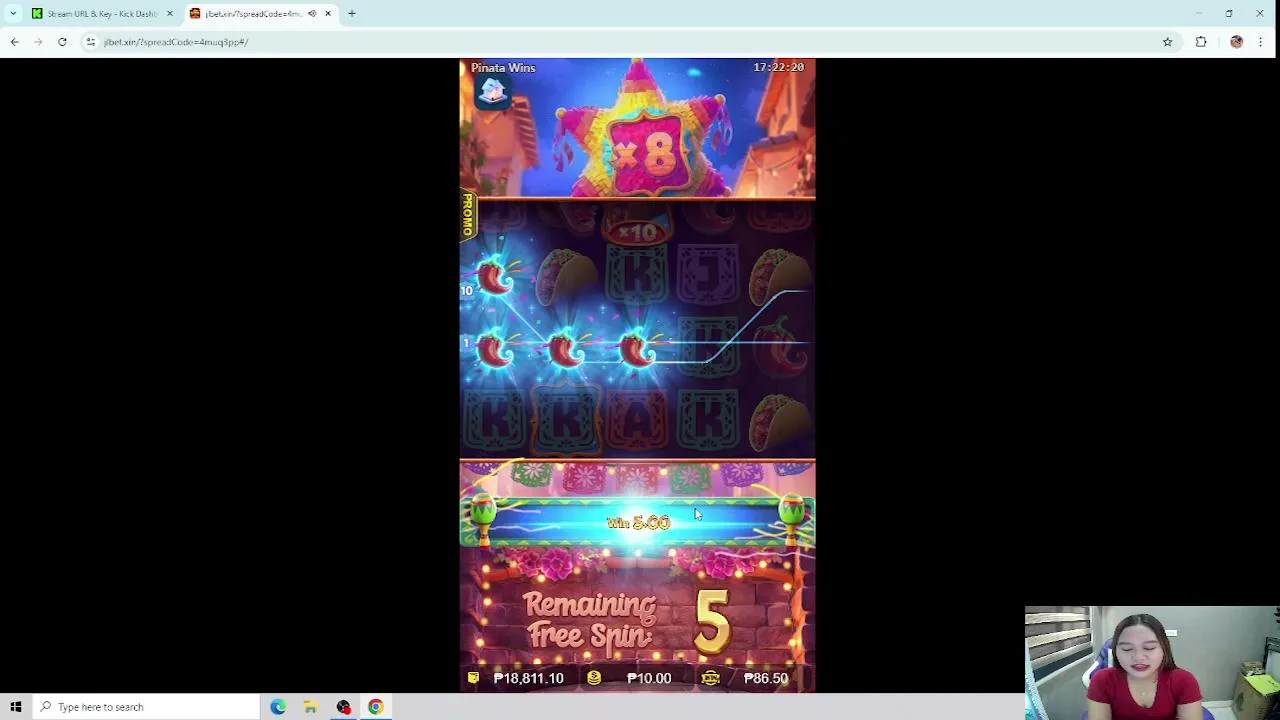Click the game clock 17:22:20

click(x=778, y=68)
